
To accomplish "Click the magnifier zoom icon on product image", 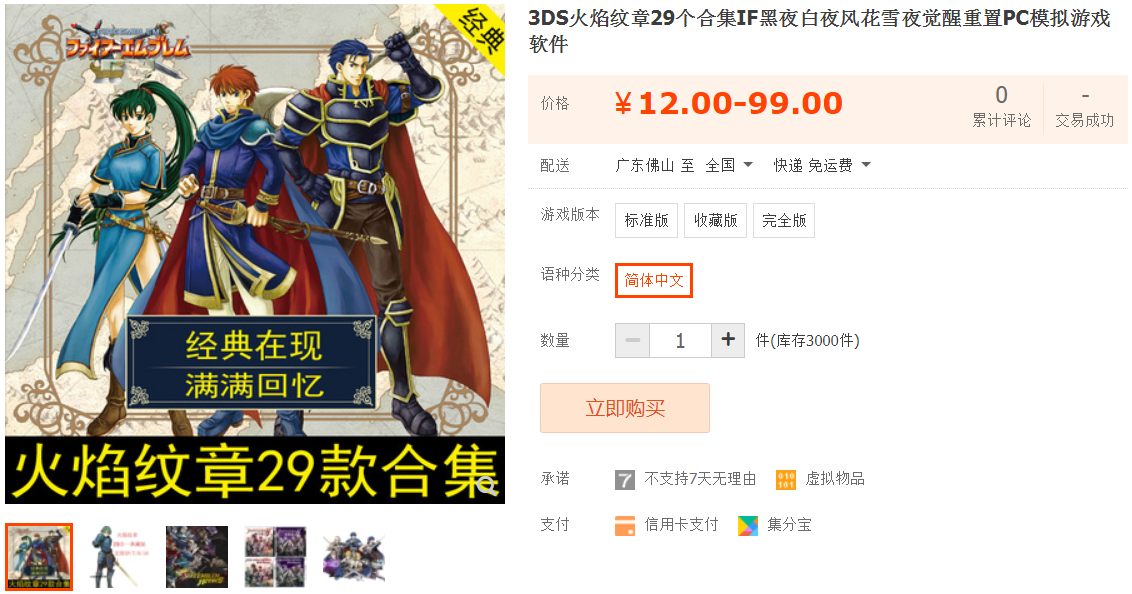I will point(487,486).
